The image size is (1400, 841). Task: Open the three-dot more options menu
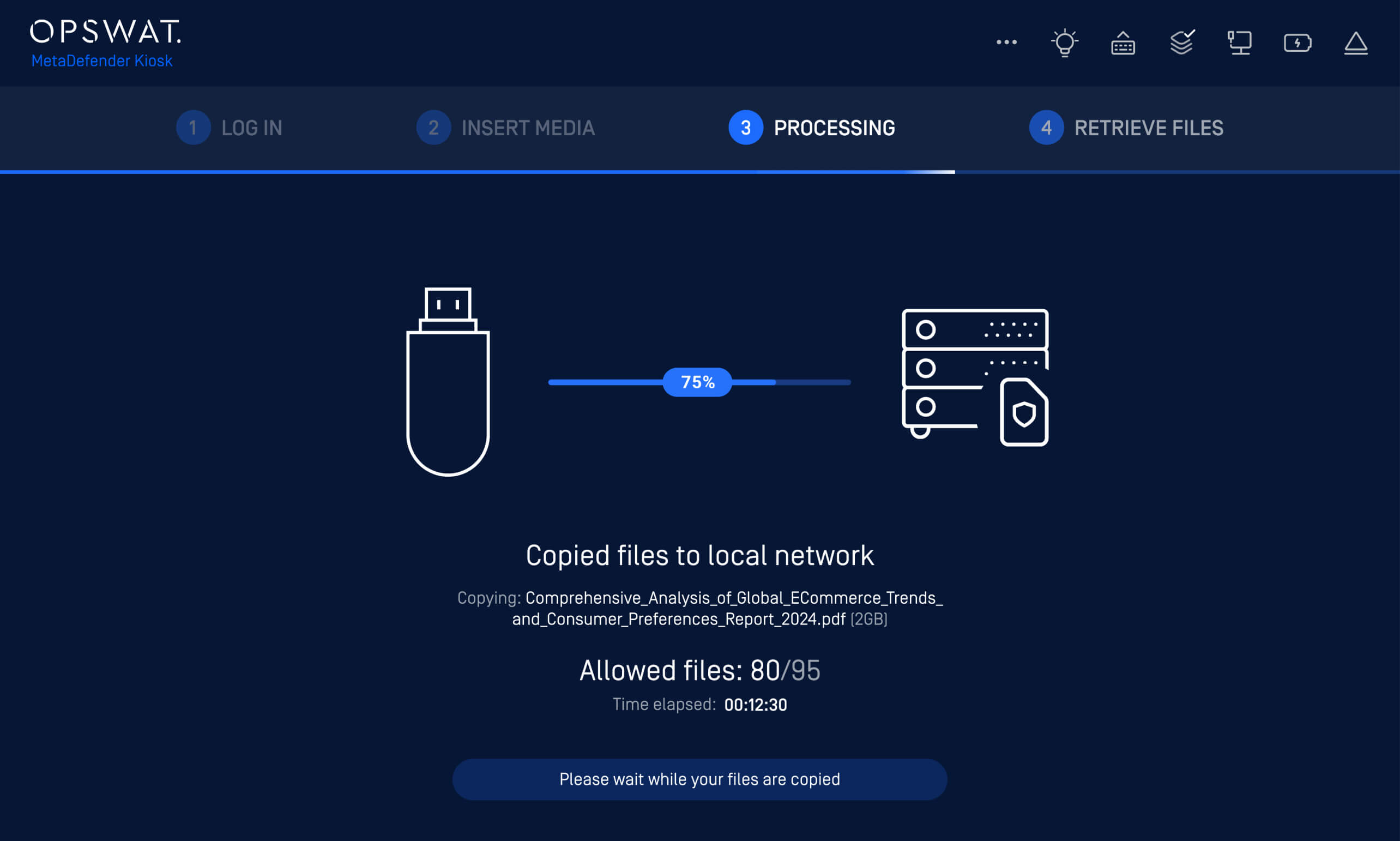point(1006,42)
